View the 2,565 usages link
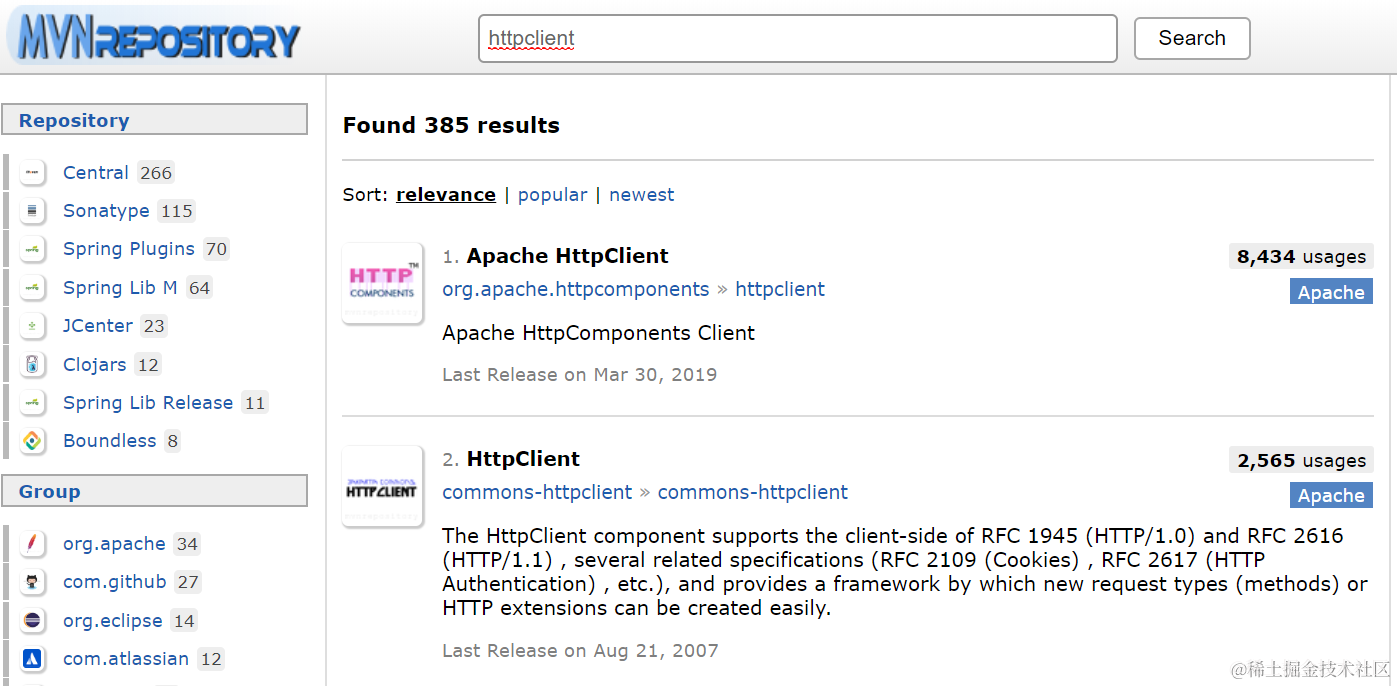The width and height of the screenshot is (1397, 686). pos(1301,460)
